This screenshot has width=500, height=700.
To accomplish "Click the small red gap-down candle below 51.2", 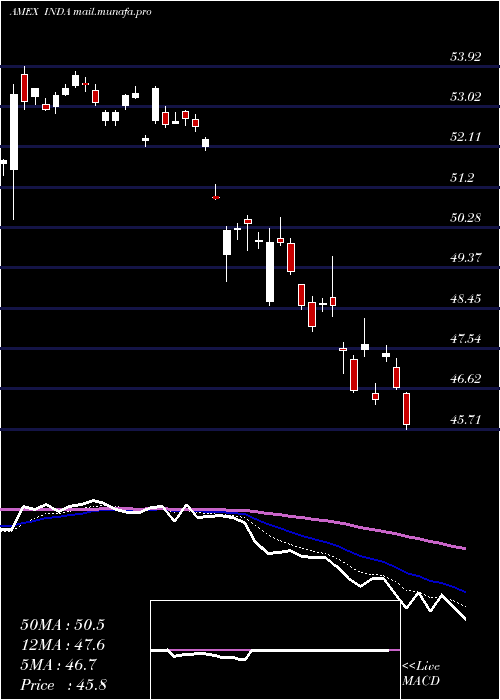I will tap(216, 197).
